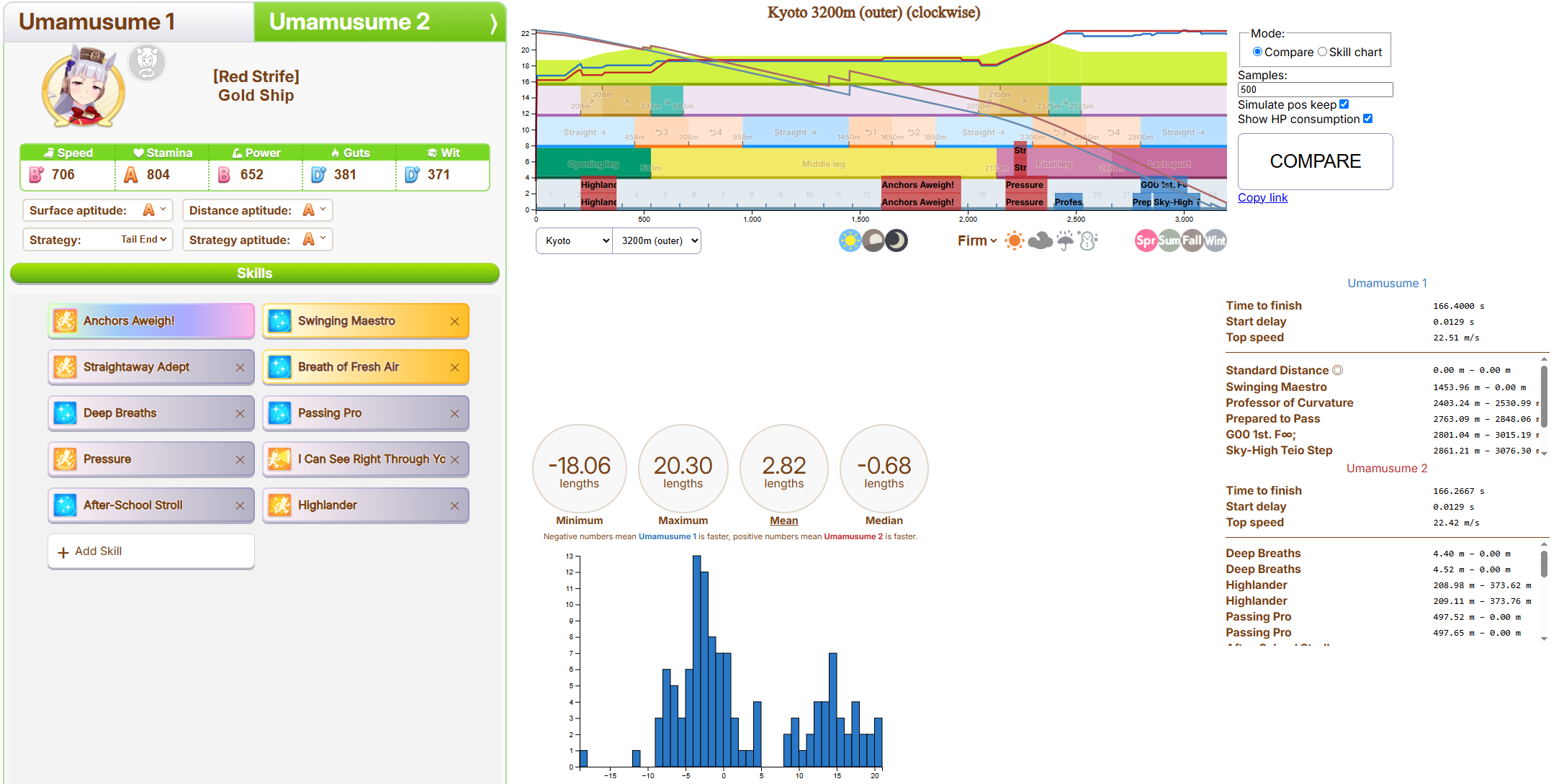
Task: Click the Guts stat value 381
Action: [x=346, y=174]
